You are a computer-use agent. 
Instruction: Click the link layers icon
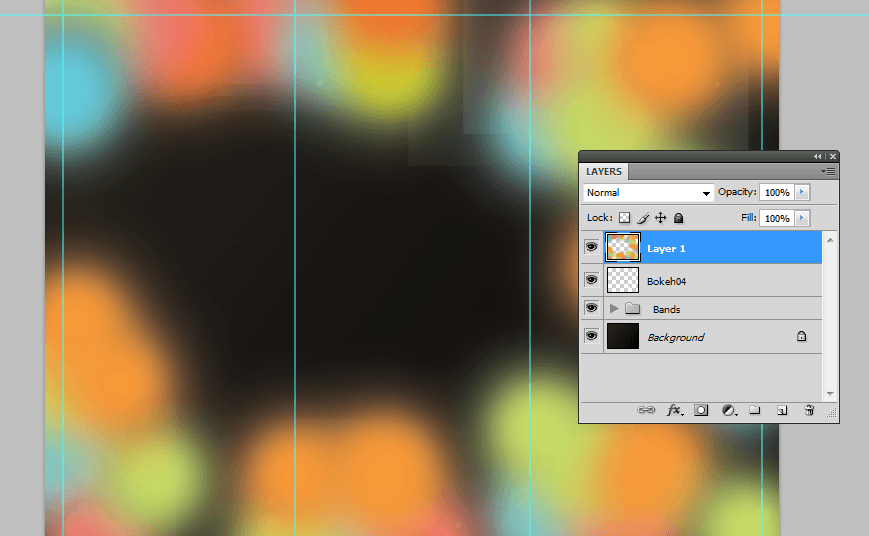647,410
